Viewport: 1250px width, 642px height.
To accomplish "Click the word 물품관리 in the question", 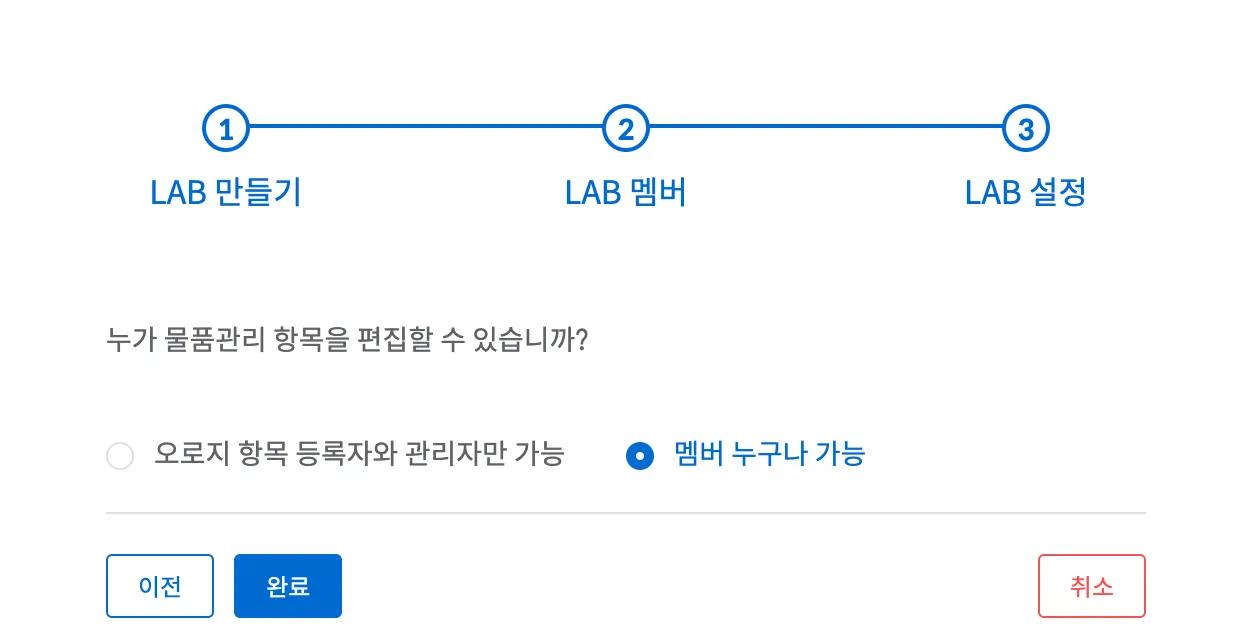I will tap(210, 341).
